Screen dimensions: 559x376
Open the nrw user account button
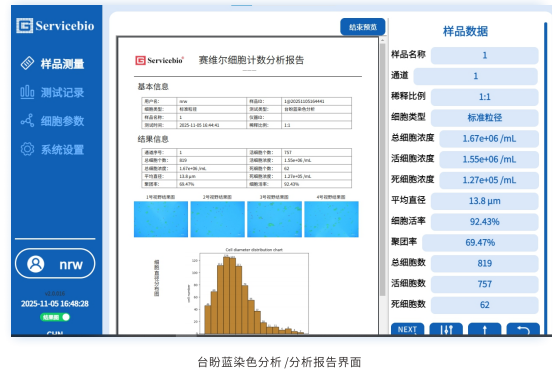click(x=55, y=264)
